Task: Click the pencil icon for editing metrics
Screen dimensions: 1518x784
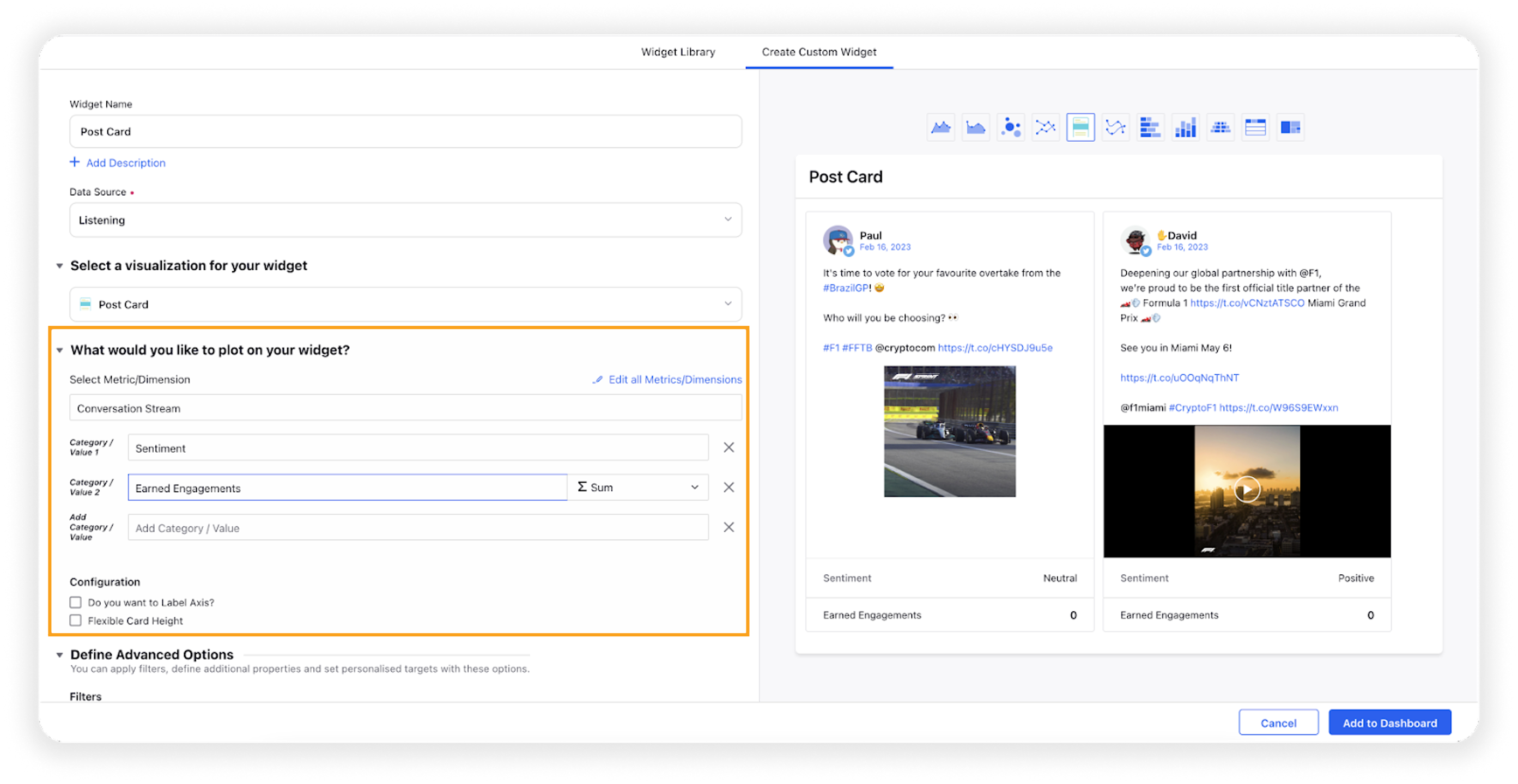Action: coord(598,380)
